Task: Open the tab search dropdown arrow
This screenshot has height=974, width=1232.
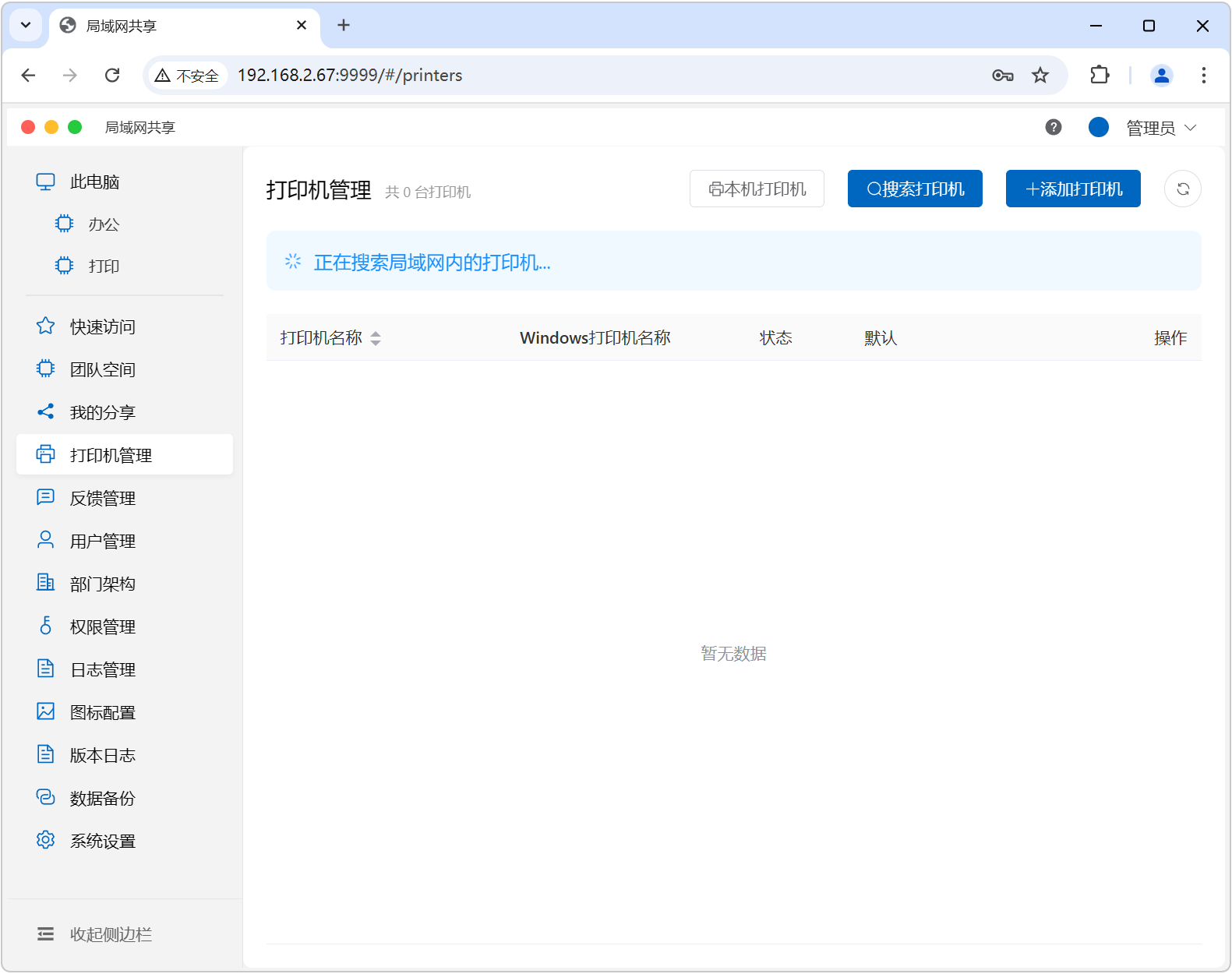Action: pos(26,26)
